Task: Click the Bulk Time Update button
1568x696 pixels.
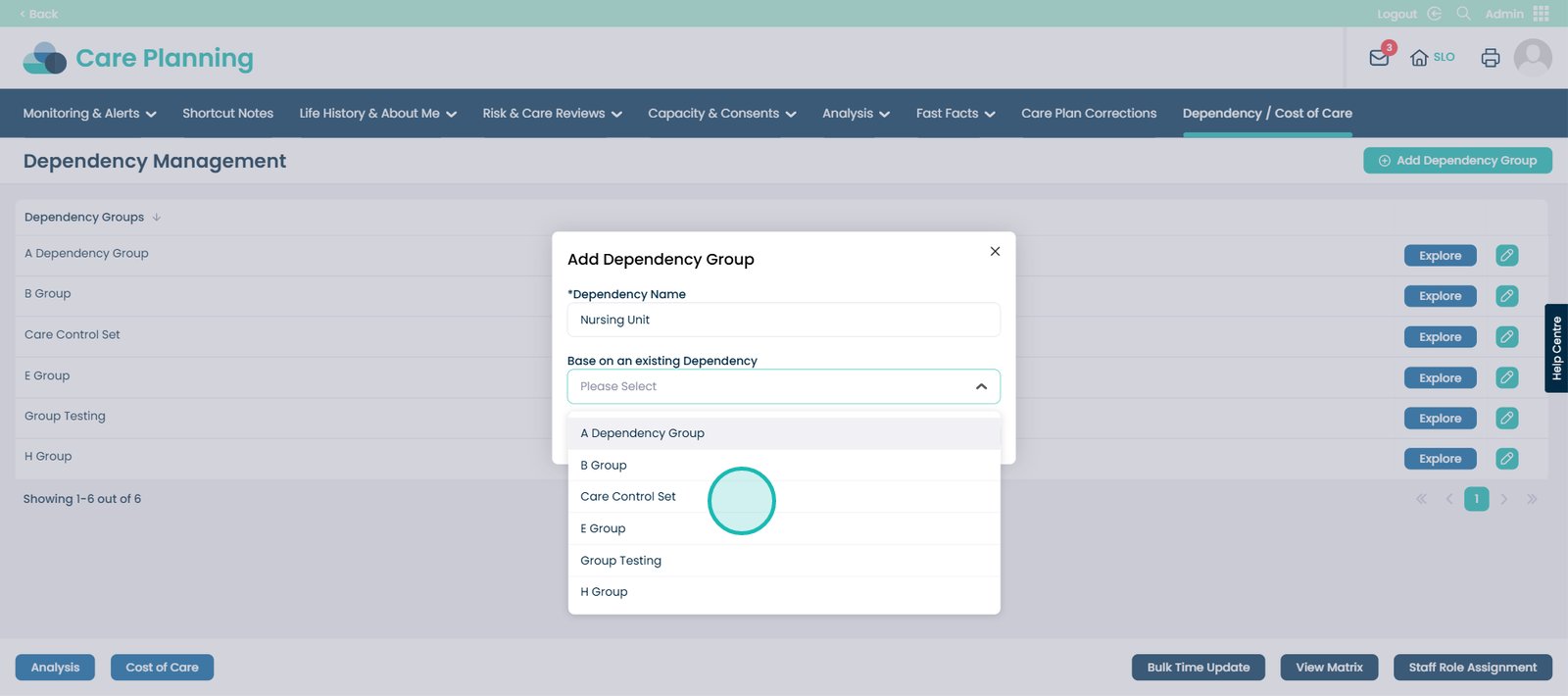Action: point(1198,668)
